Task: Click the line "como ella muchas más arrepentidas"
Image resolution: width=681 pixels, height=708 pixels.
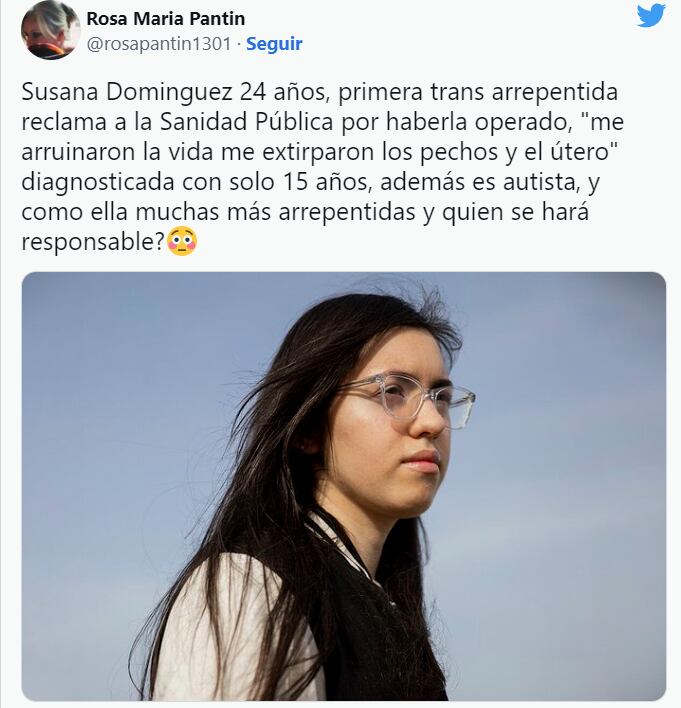Action: click(x=218, y=212)
